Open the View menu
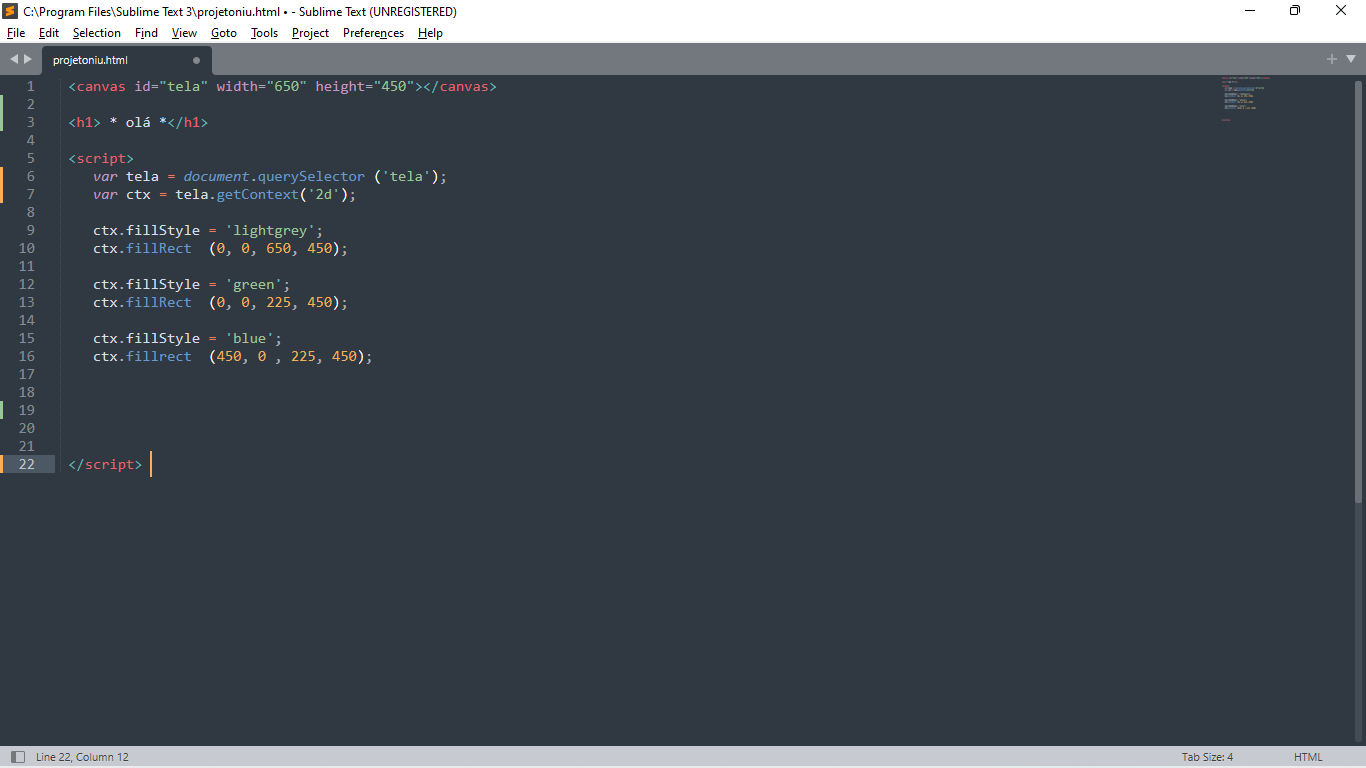The height and width of the screenshot is (768, 1366). (185, 33)
